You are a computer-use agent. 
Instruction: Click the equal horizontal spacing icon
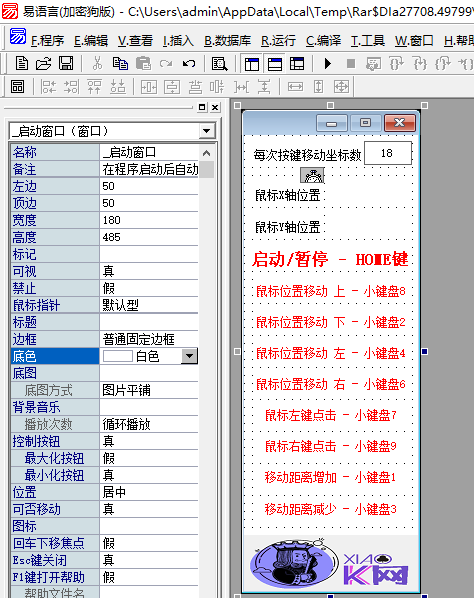[241, 87]
